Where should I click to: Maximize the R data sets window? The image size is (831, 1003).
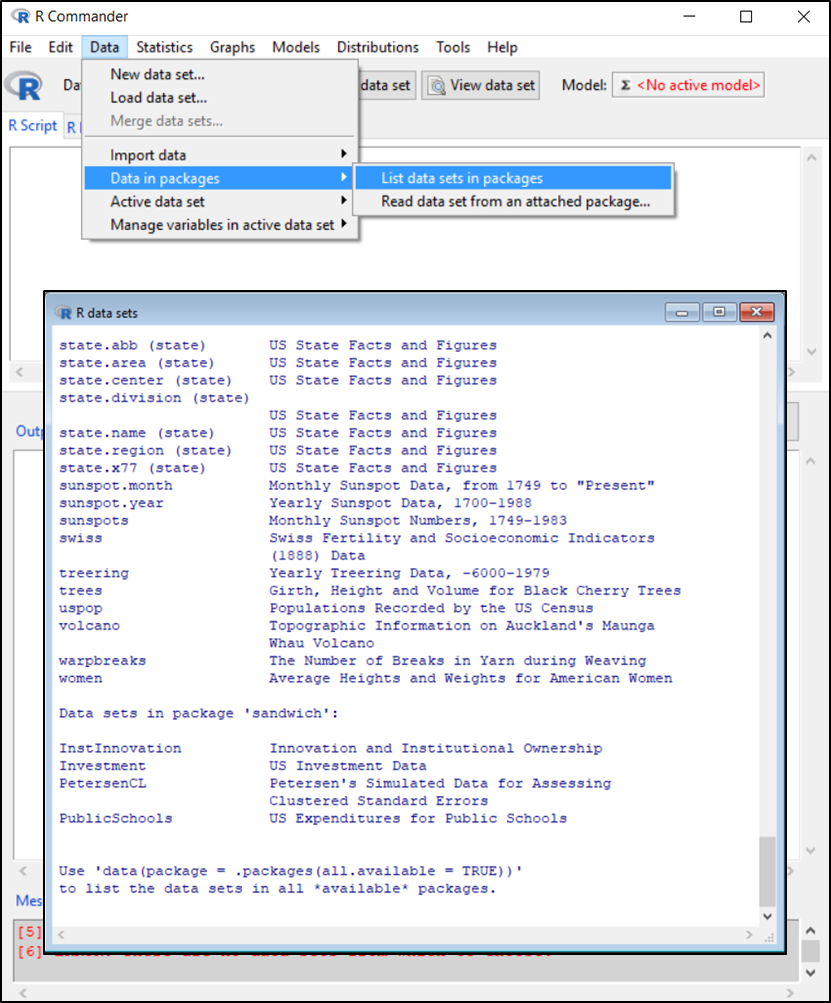(x=719, y=312)
